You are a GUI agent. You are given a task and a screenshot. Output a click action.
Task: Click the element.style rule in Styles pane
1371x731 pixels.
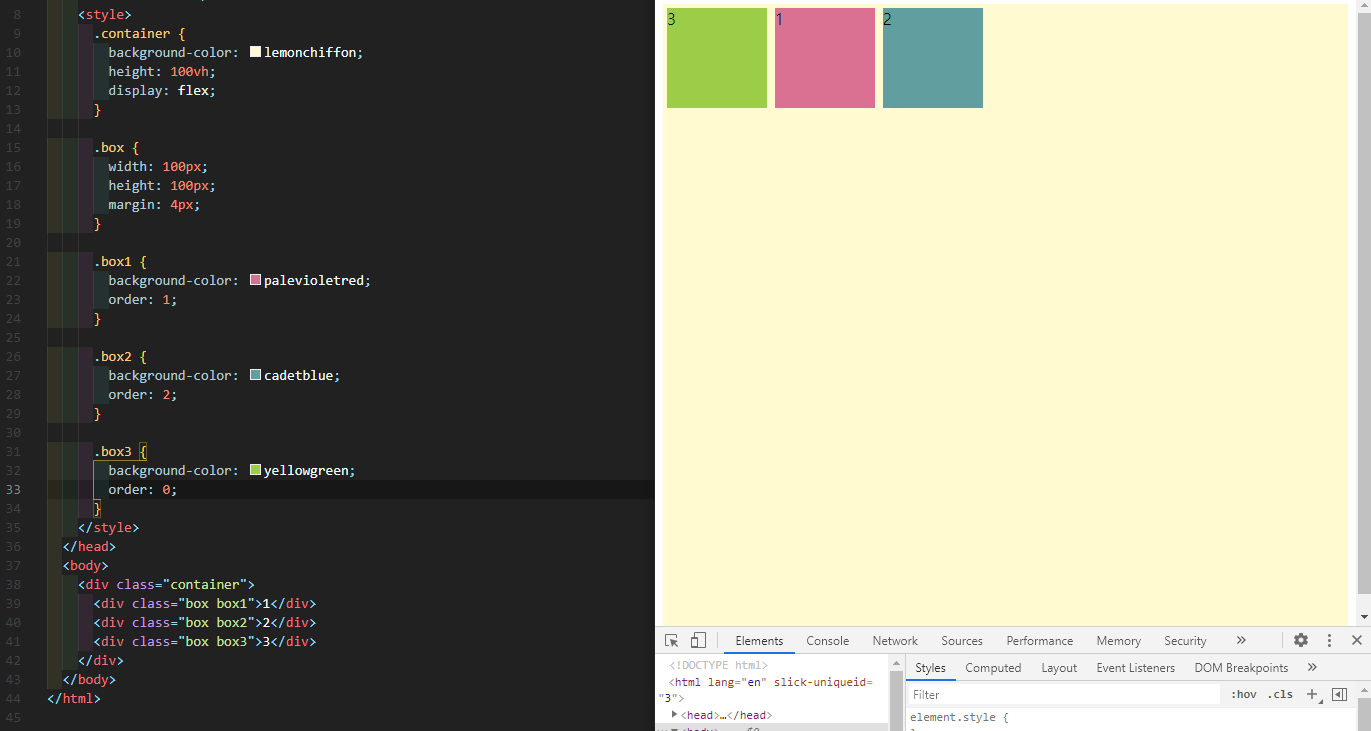[959, 717]
